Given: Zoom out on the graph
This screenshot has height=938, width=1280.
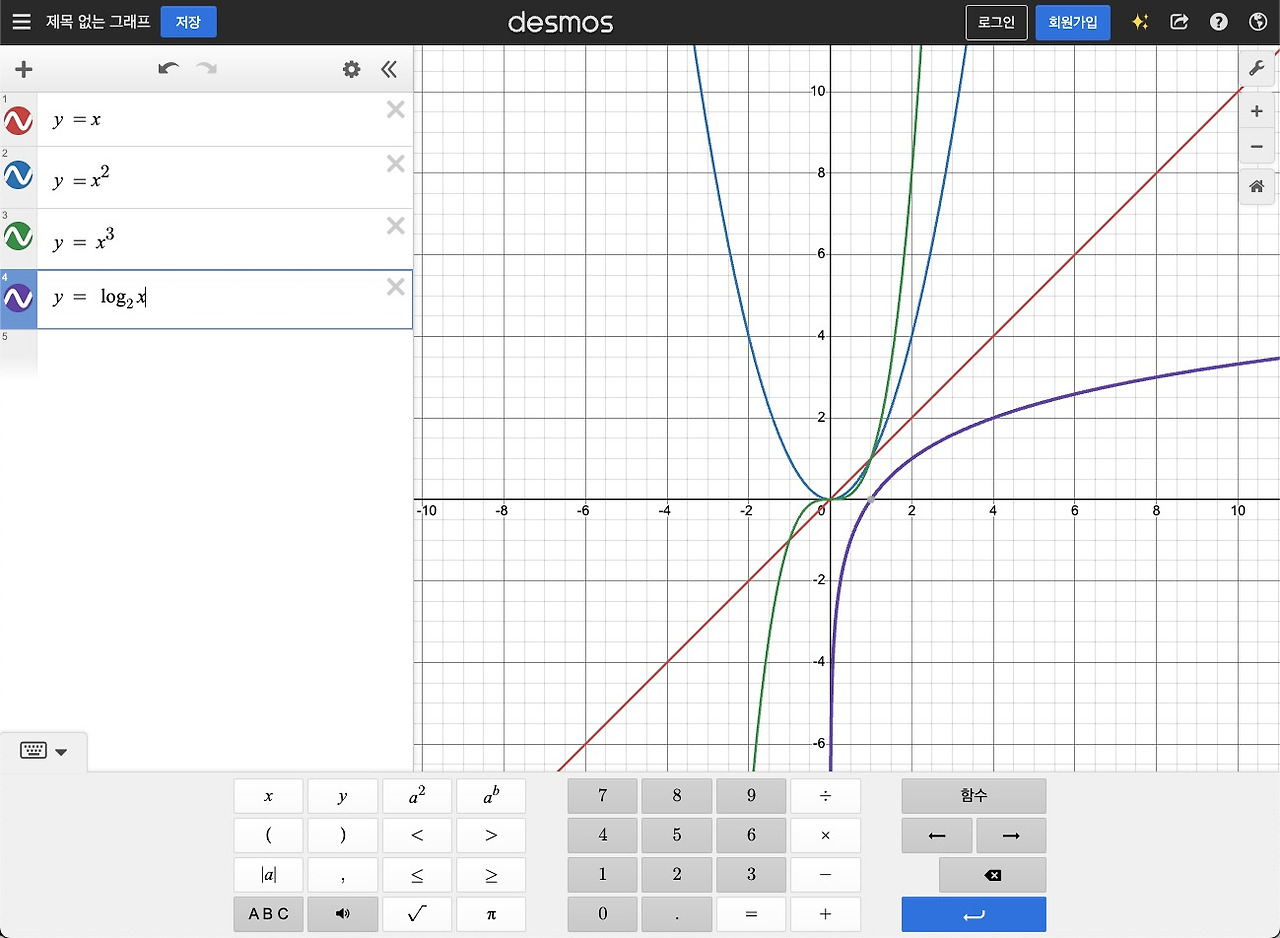Looking at the screenshot, I should tap(1257, 146).
